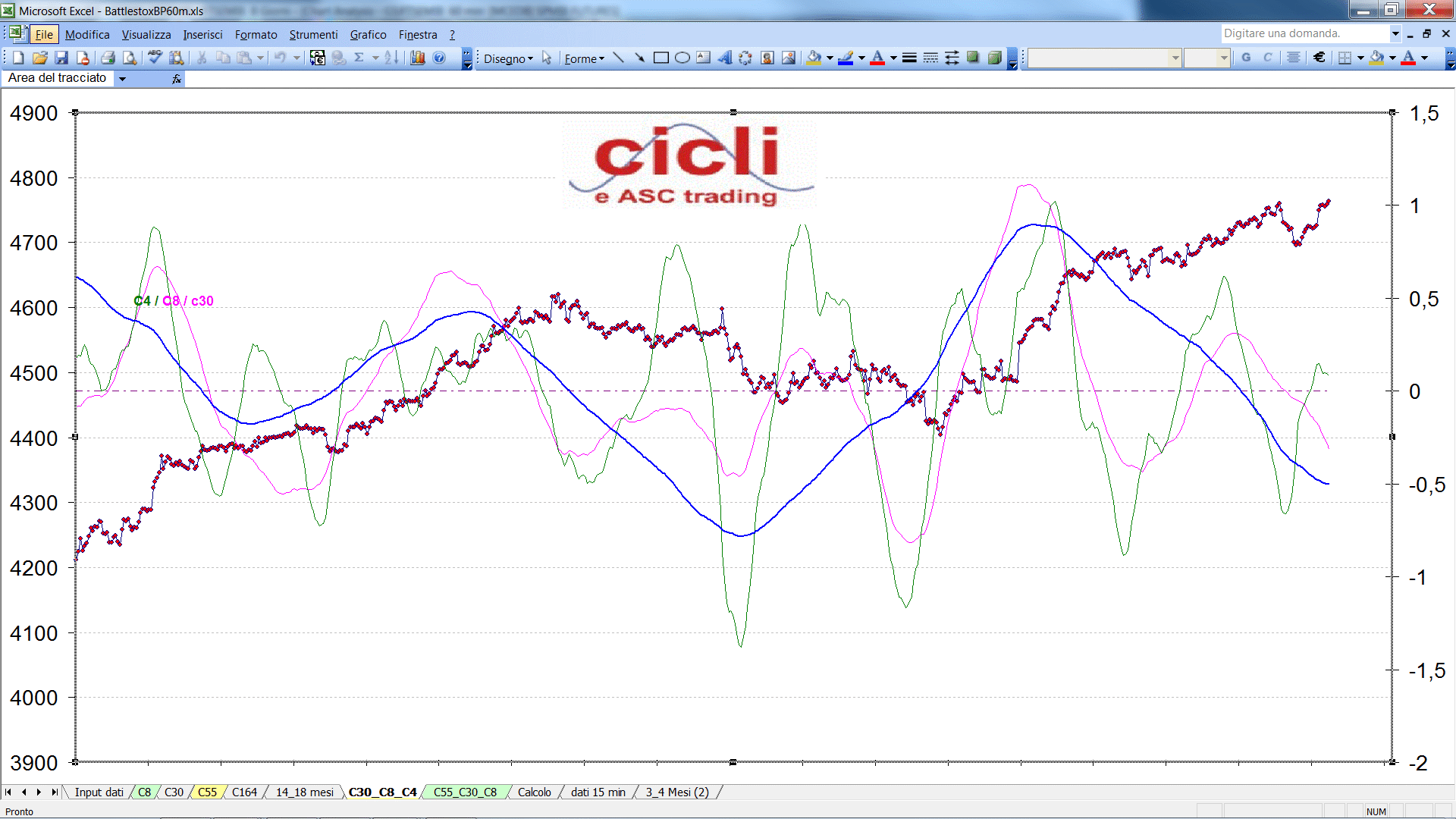Print with the printer icon
This screenshot has height=819, width=1456.
point(108,58)
